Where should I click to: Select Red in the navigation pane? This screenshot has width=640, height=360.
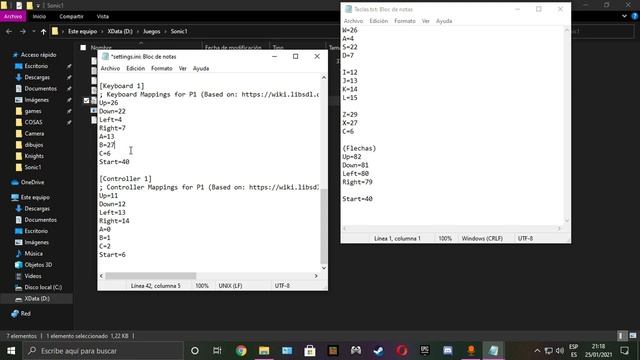click(x=25, y=313)
